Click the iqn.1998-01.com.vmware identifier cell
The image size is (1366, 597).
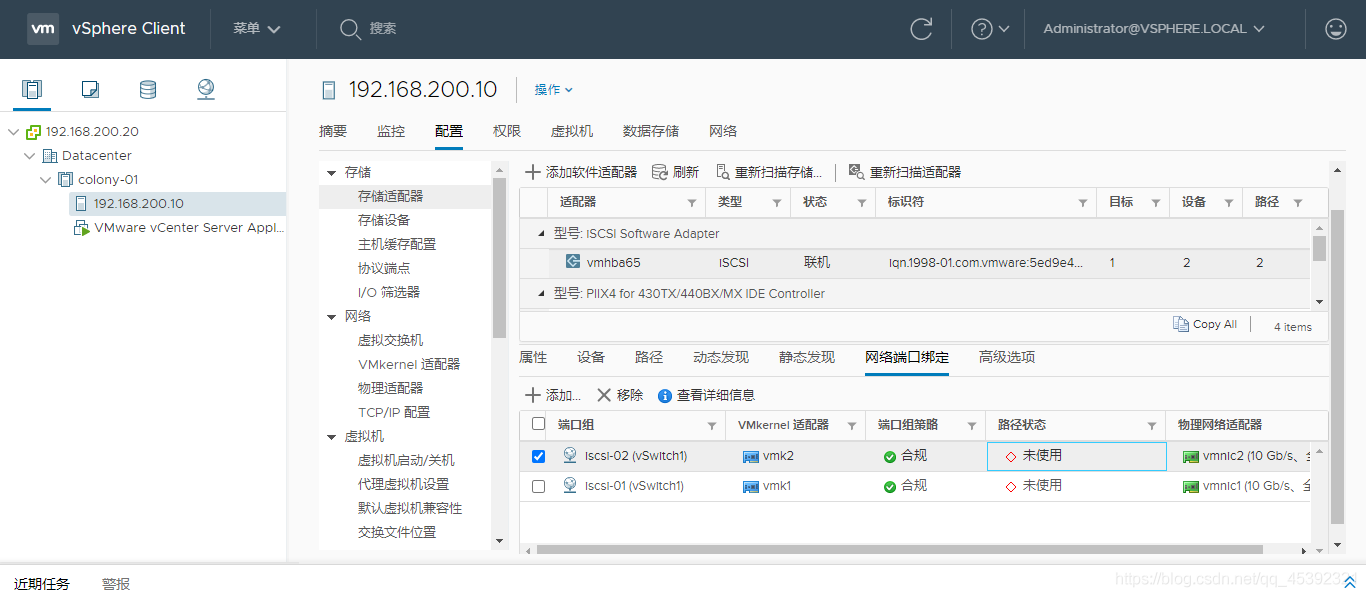click(987, 263)
